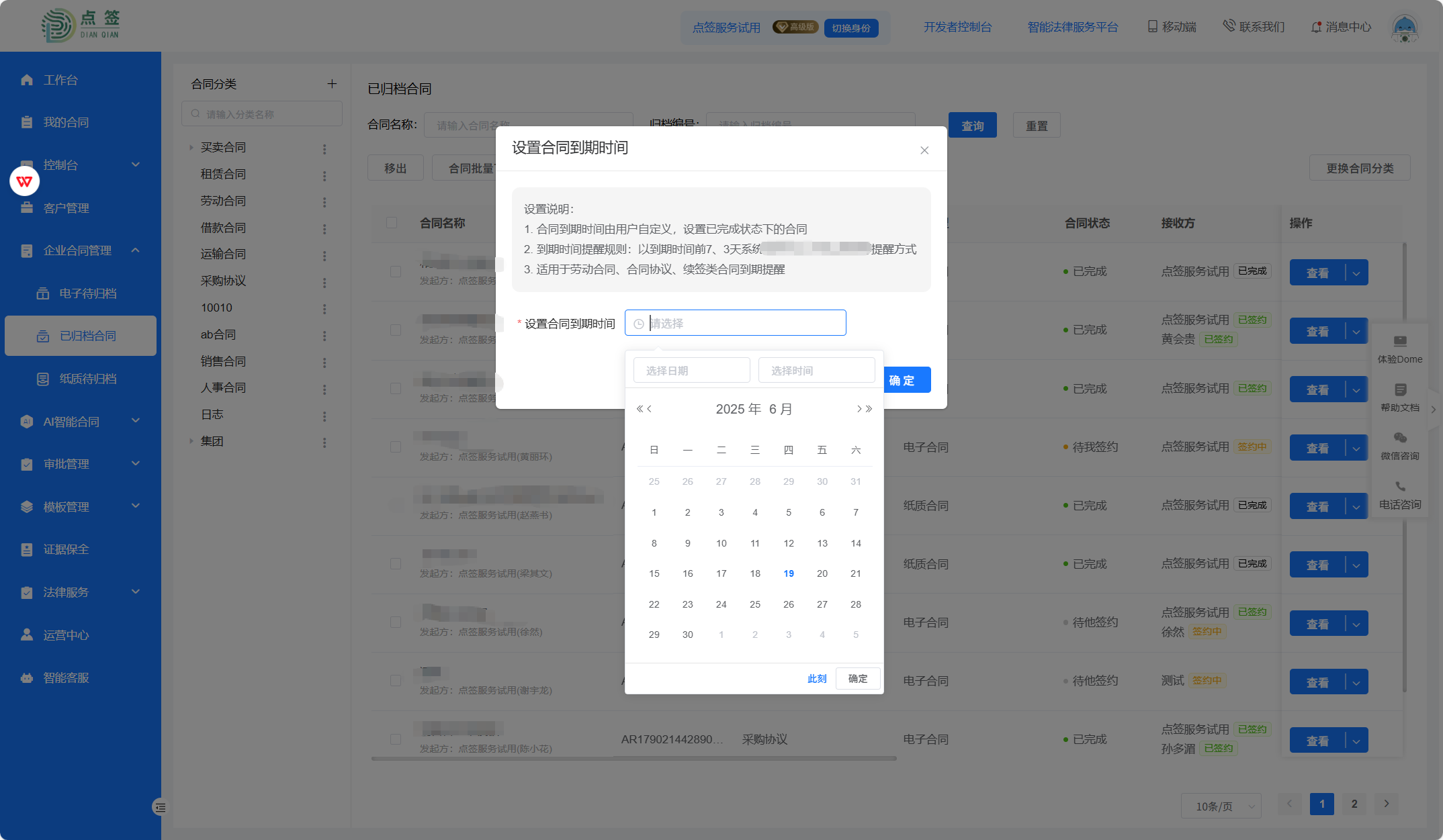Expand the 控制台 sidebar menu
Image resolution: width=1443 pixels, height=840 pixels.
tap(136, 165)
